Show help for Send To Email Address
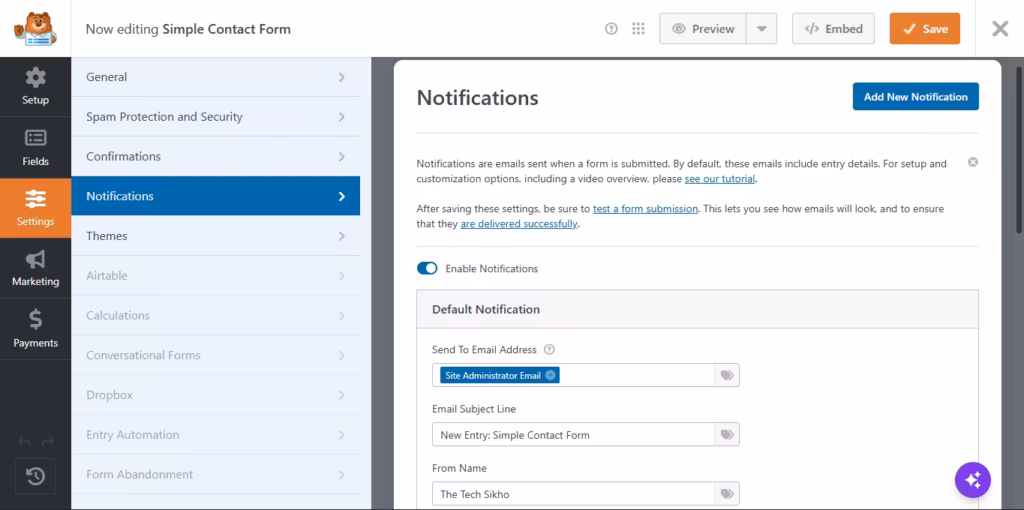 [549, 349]
